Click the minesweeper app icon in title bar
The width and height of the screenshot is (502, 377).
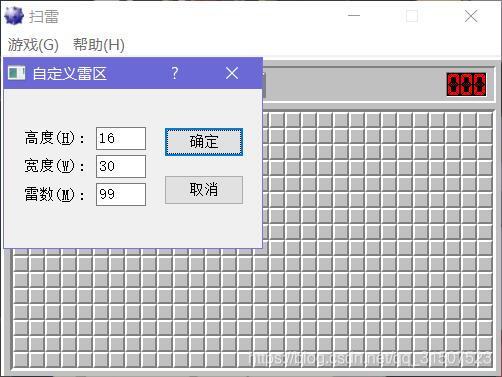(14, 16)
